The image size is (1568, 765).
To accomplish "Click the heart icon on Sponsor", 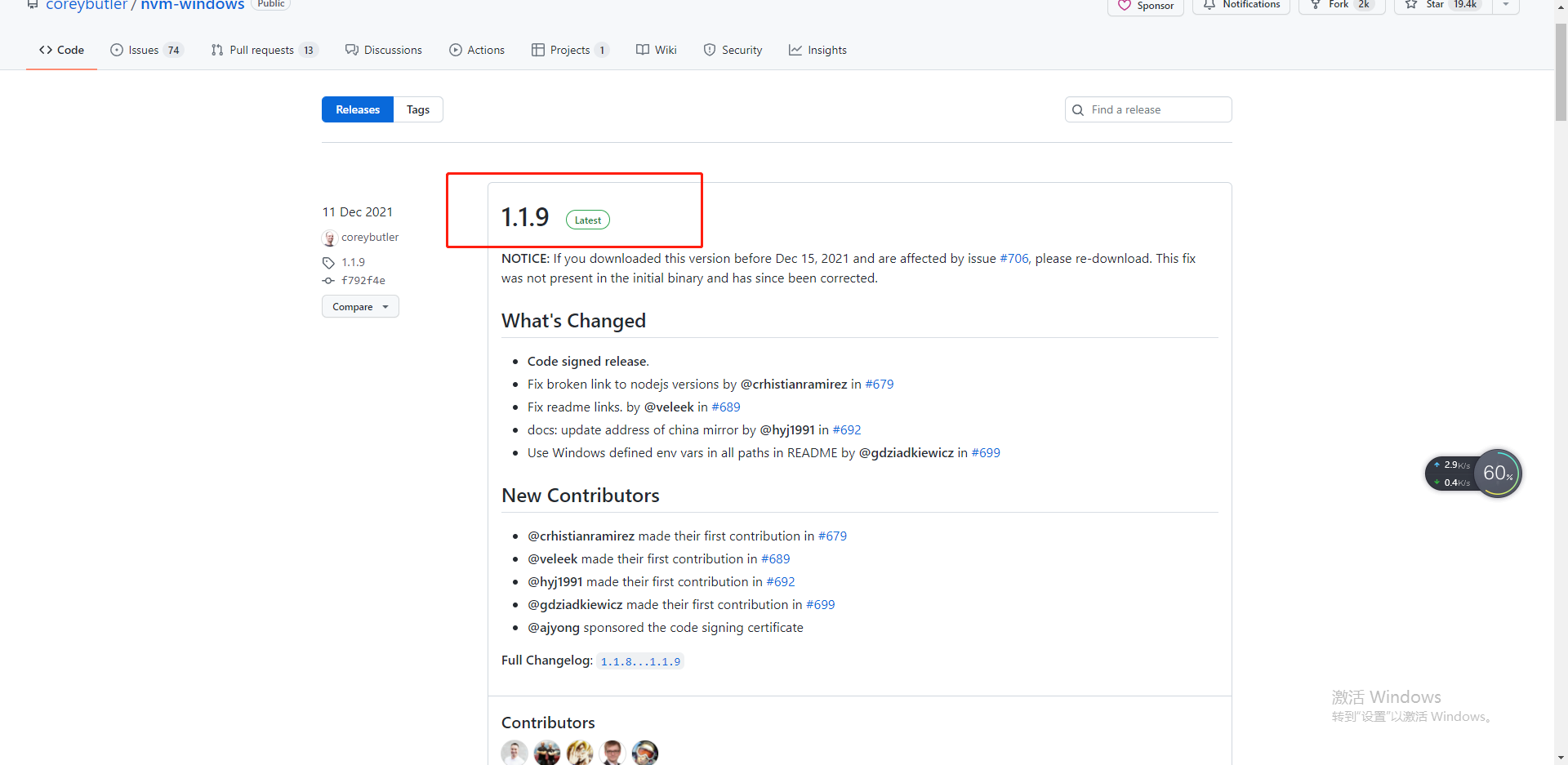I will 1125,6.
